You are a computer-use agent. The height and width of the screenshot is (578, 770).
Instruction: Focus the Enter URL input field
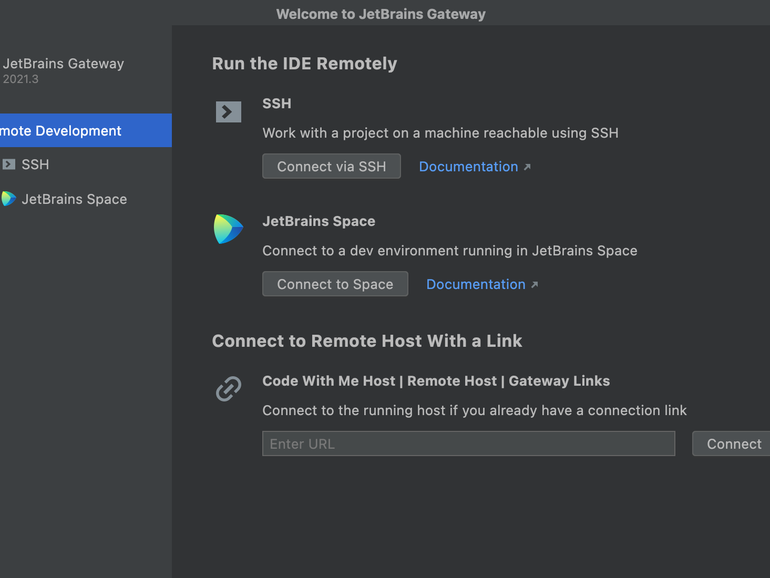[468, 443]
